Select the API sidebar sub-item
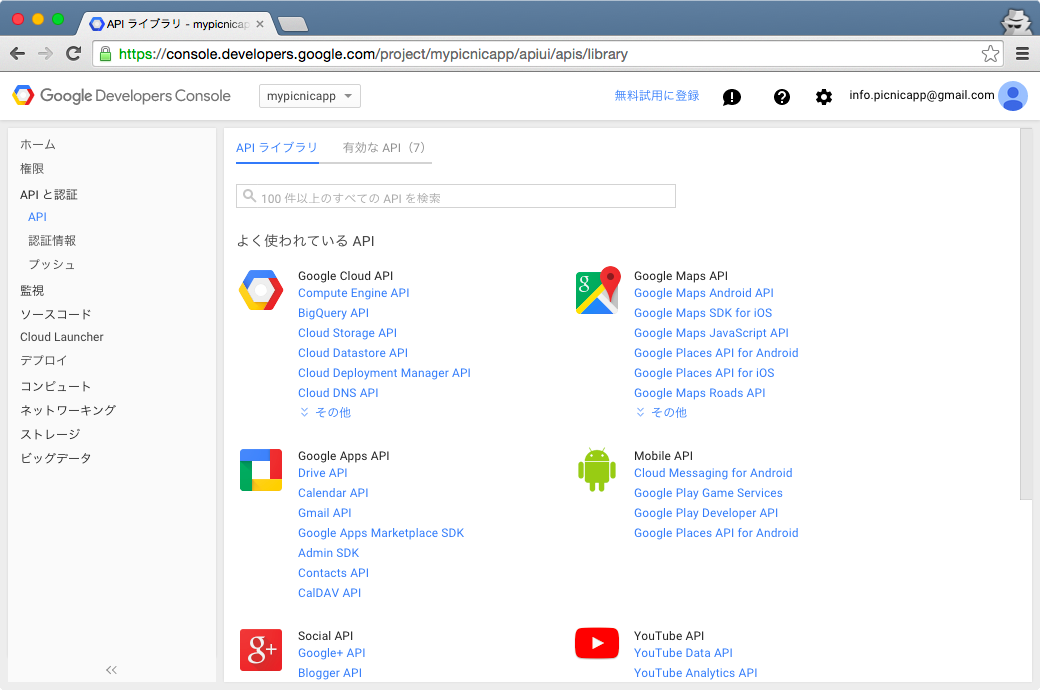 coord(37,217)
